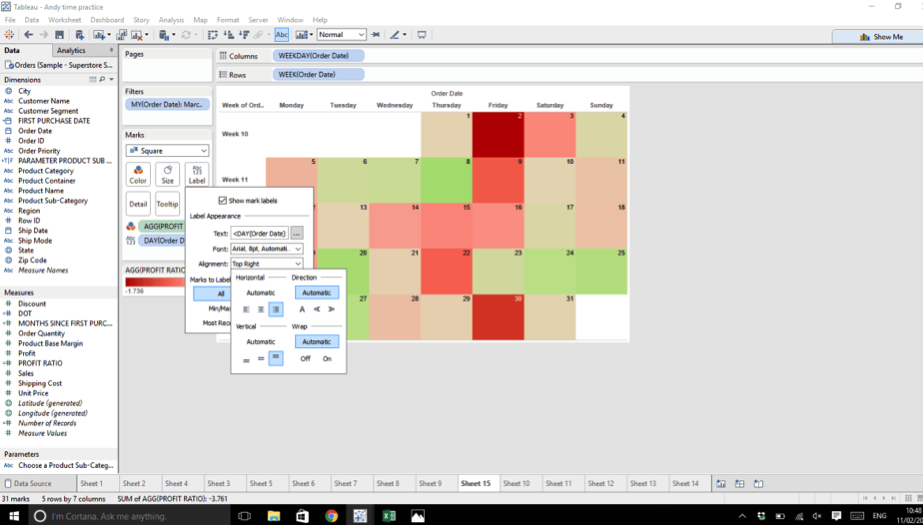Turn Wrap to On
923x525 pixels.
coord(327,358)
